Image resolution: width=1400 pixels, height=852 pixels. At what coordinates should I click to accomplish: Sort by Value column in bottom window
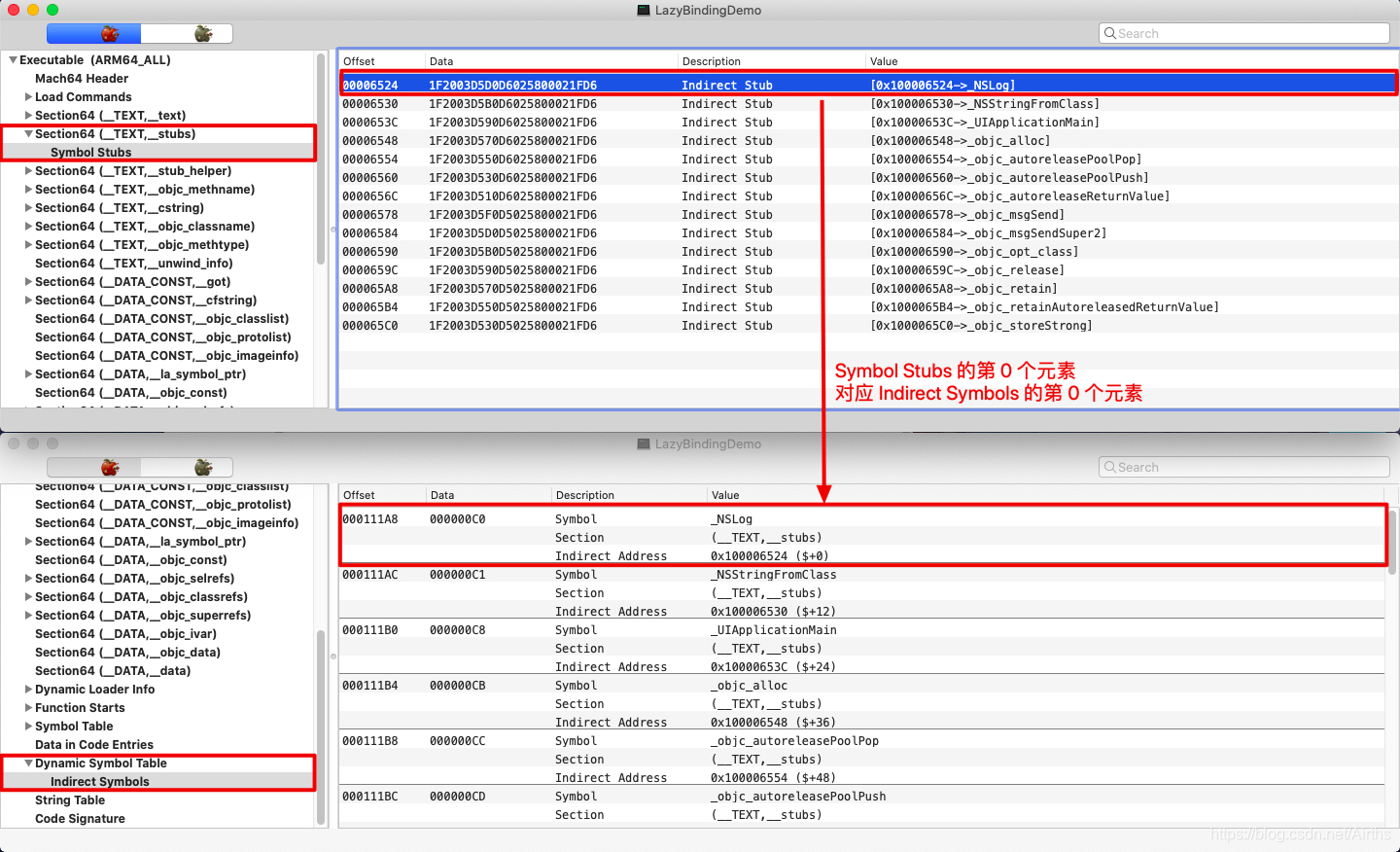[x=1046, y=495]
